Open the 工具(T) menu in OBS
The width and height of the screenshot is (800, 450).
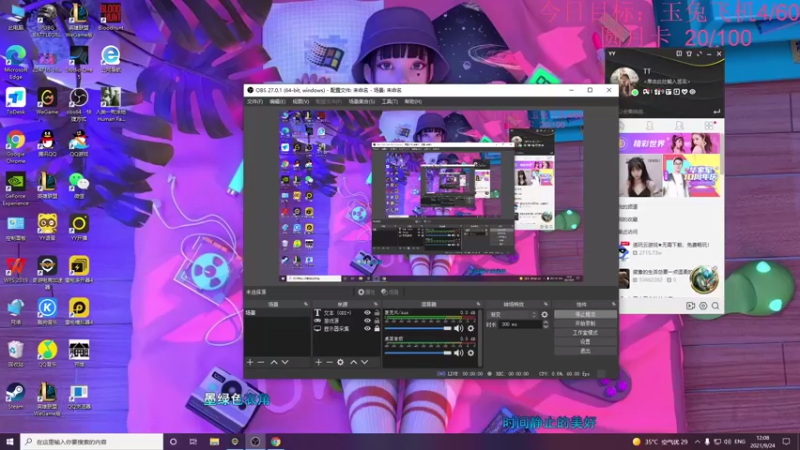tap(389, 102)
